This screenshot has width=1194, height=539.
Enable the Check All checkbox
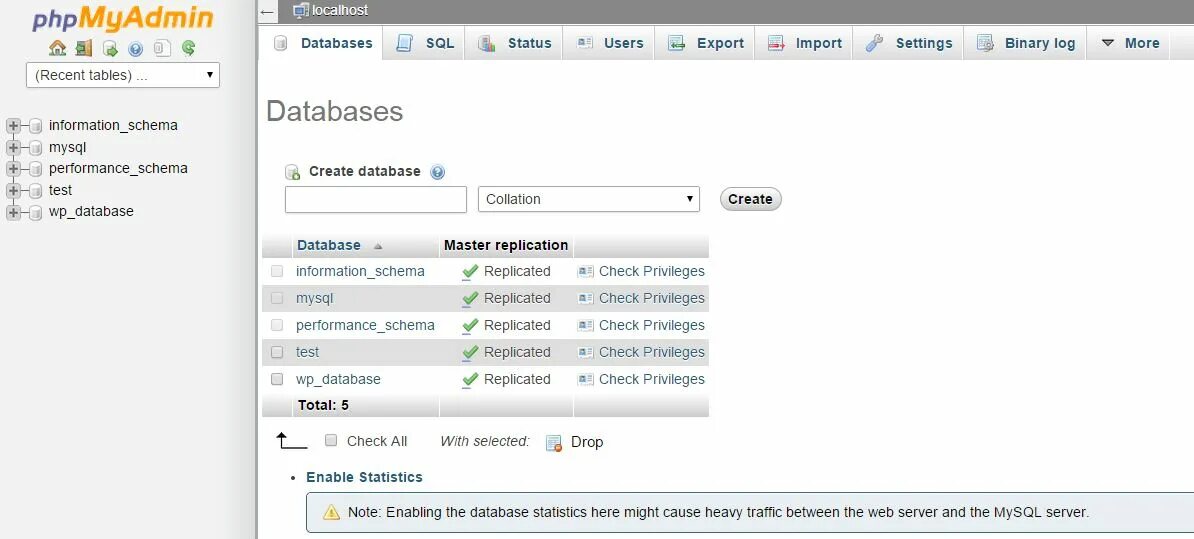[331, 441]
